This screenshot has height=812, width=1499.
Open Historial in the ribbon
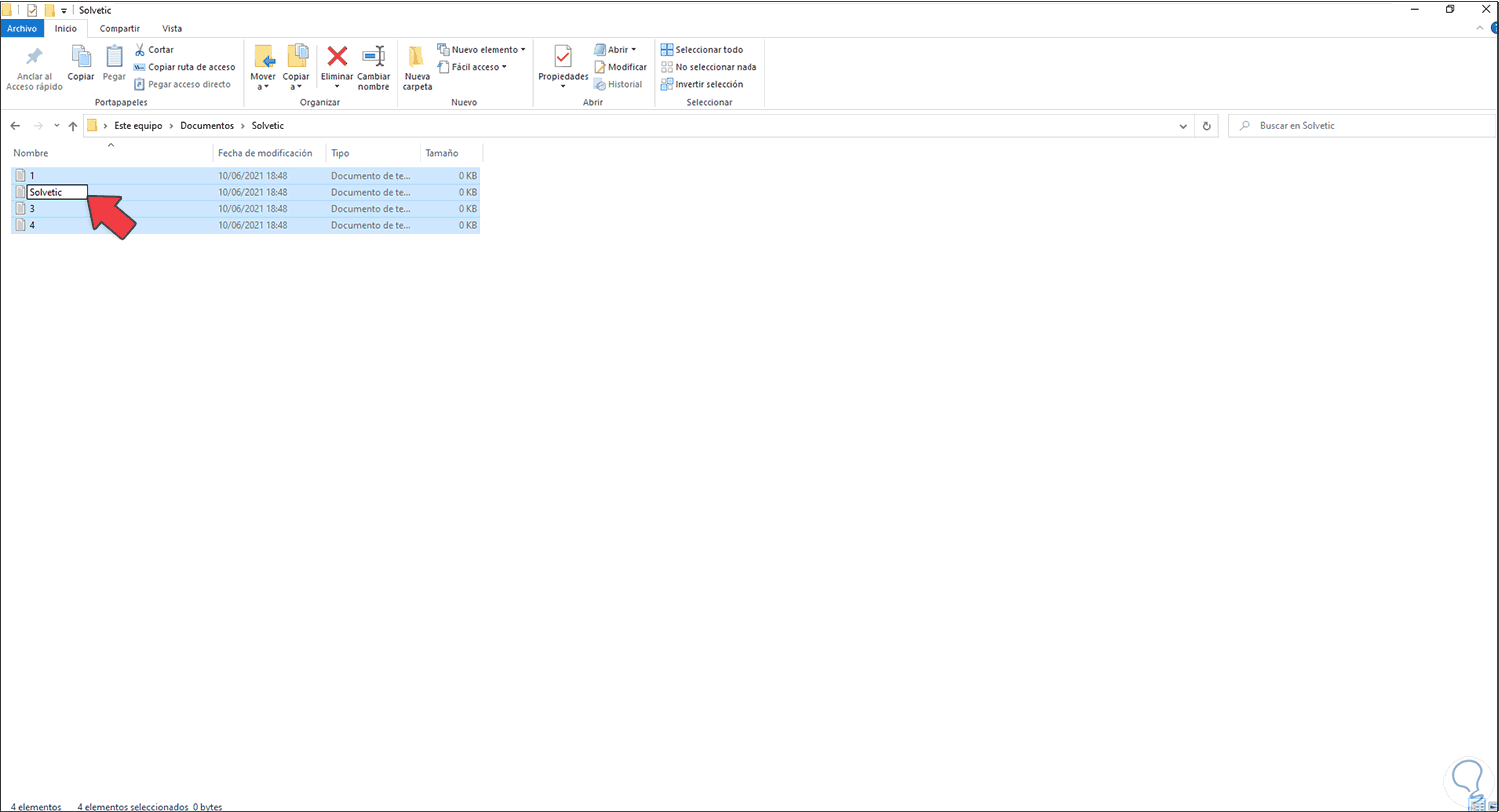(x=618, y=84)
